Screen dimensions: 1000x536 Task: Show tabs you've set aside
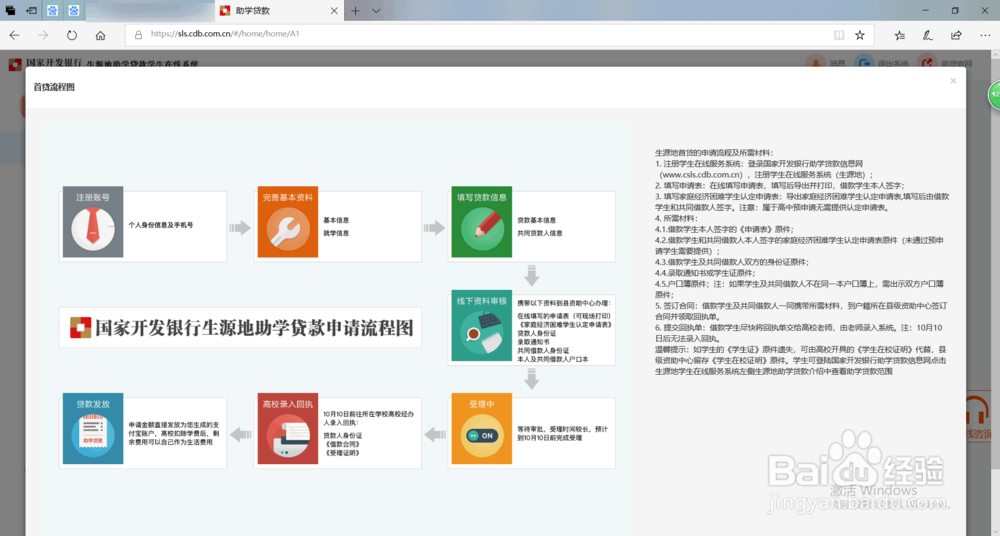(10, 11)
